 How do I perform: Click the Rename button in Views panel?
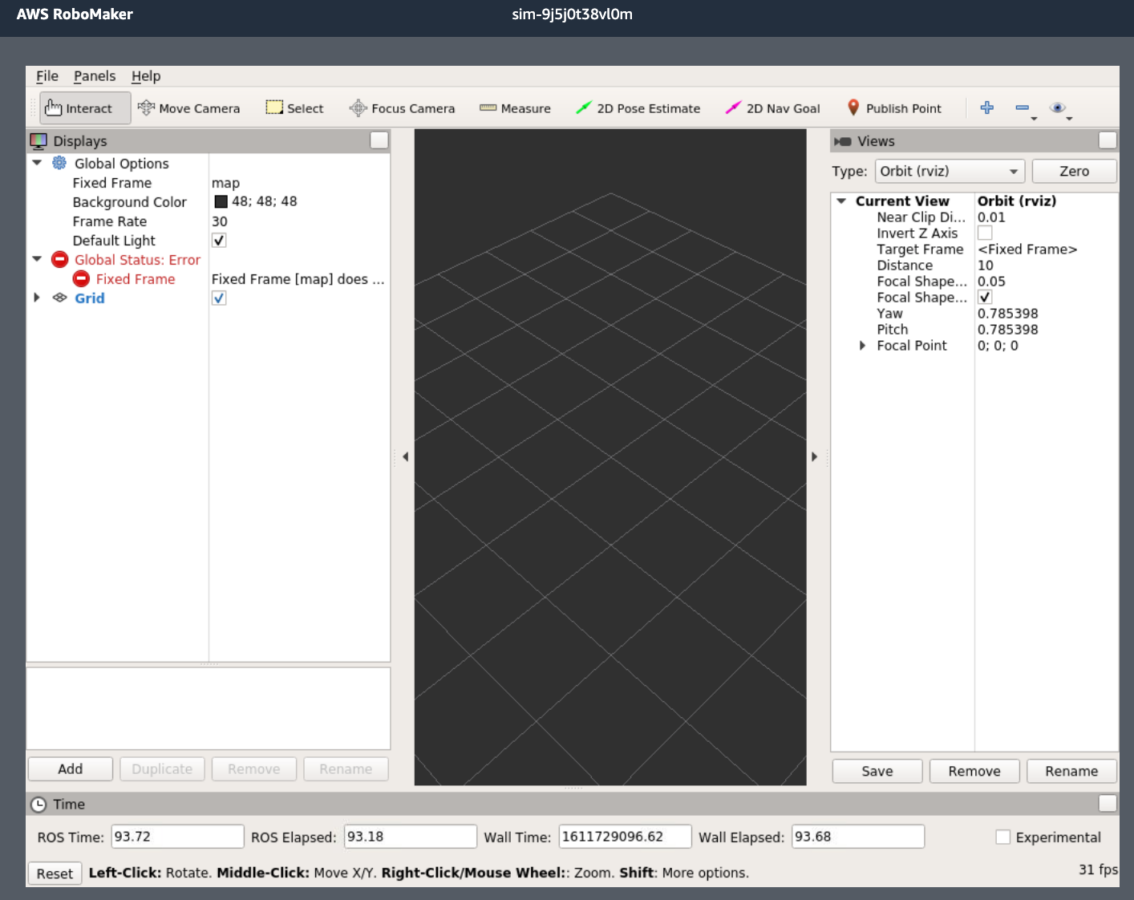click(1071, 771)
